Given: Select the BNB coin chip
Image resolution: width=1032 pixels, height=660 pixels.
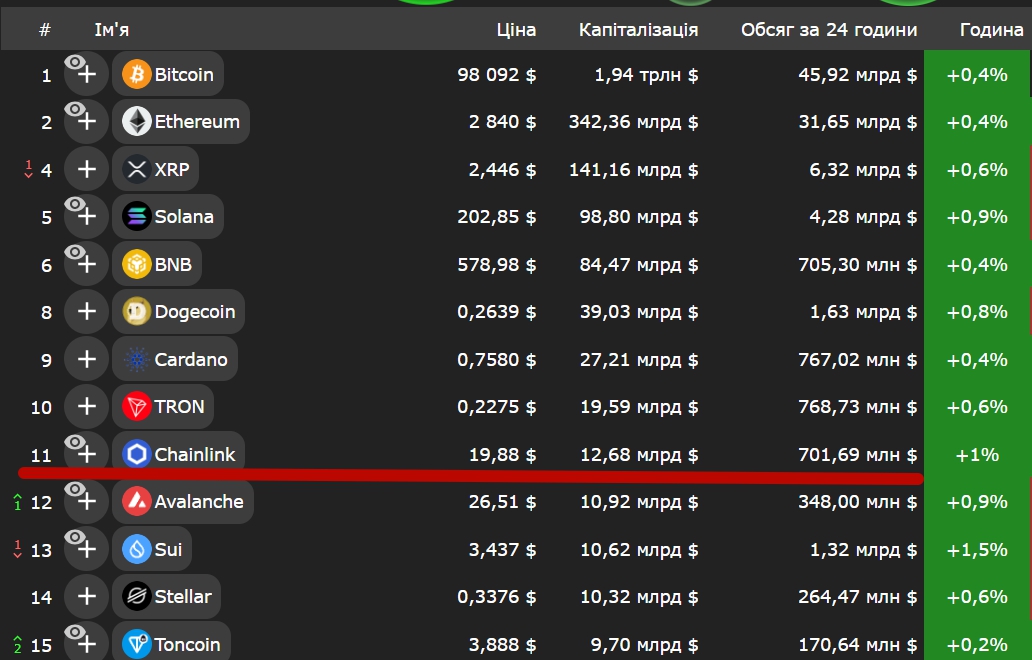Looking at the screenshot, I should [x=157, y=264].
